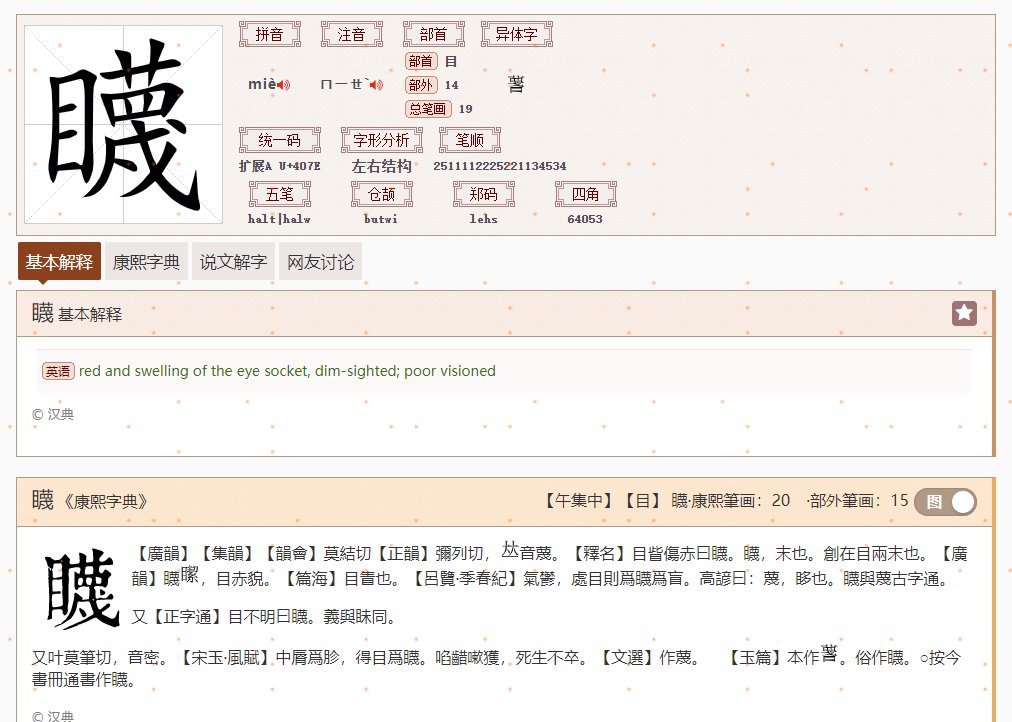This screenshot has width=1012, height=722.
Task: Check the 五笔 input code
Action: coord(279,194)
